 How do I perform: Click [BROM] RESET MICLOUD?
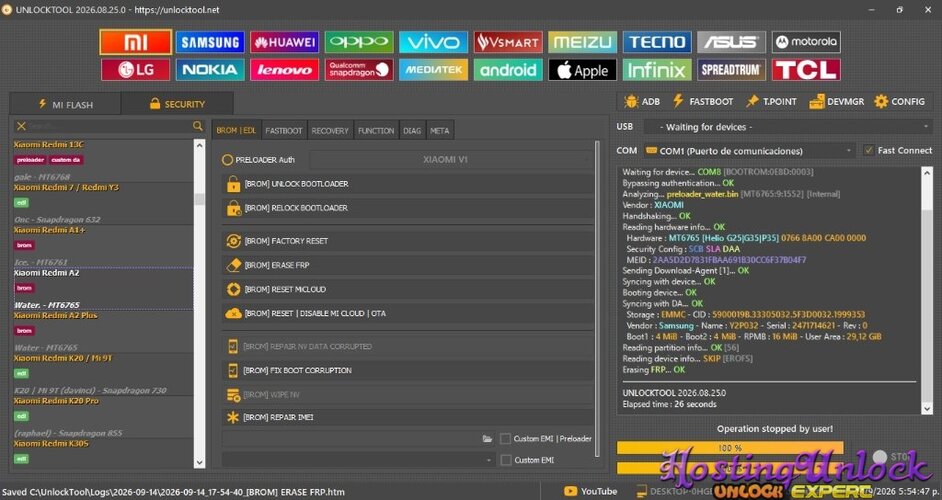[407, 289]
